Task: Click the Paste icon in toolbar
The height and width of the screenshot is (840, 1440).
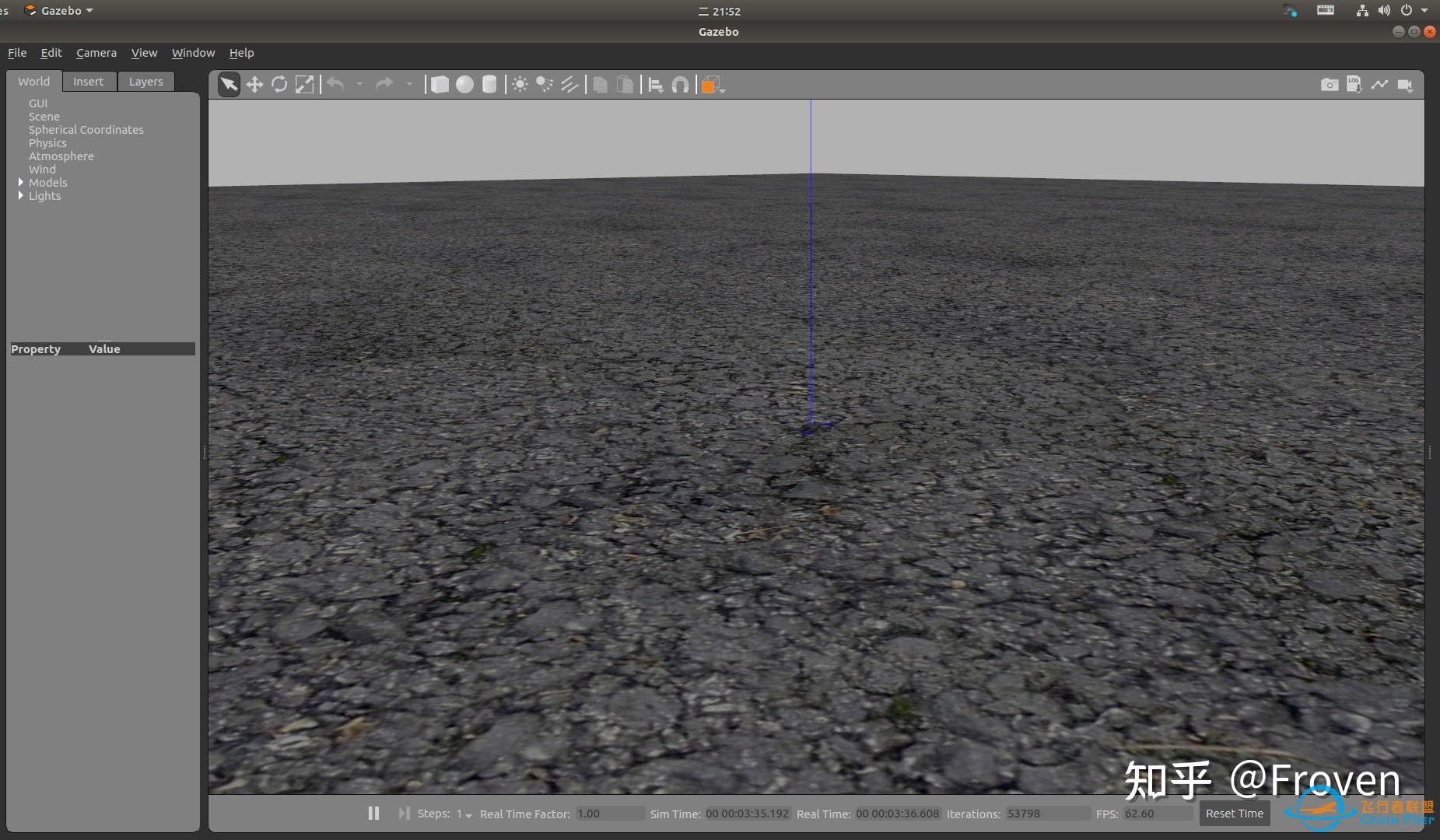Action: pos(625,85)
